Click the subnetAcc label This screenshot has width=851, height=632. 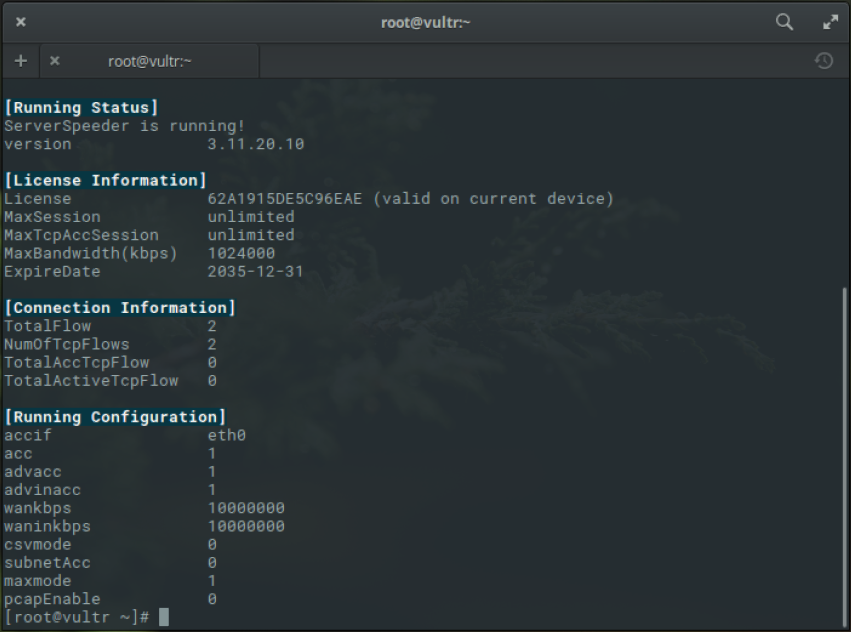click(48, 563)
